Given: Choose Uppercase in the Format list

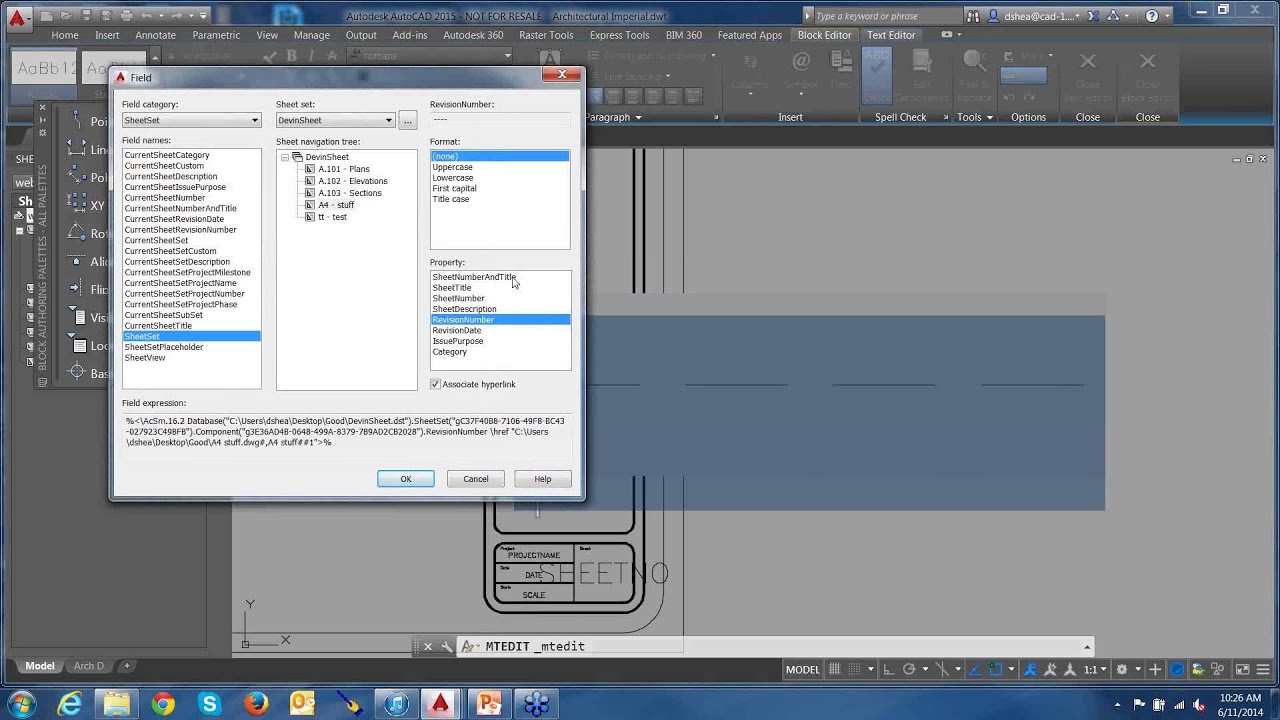Looking at the screenshot, I should [453, 167].
